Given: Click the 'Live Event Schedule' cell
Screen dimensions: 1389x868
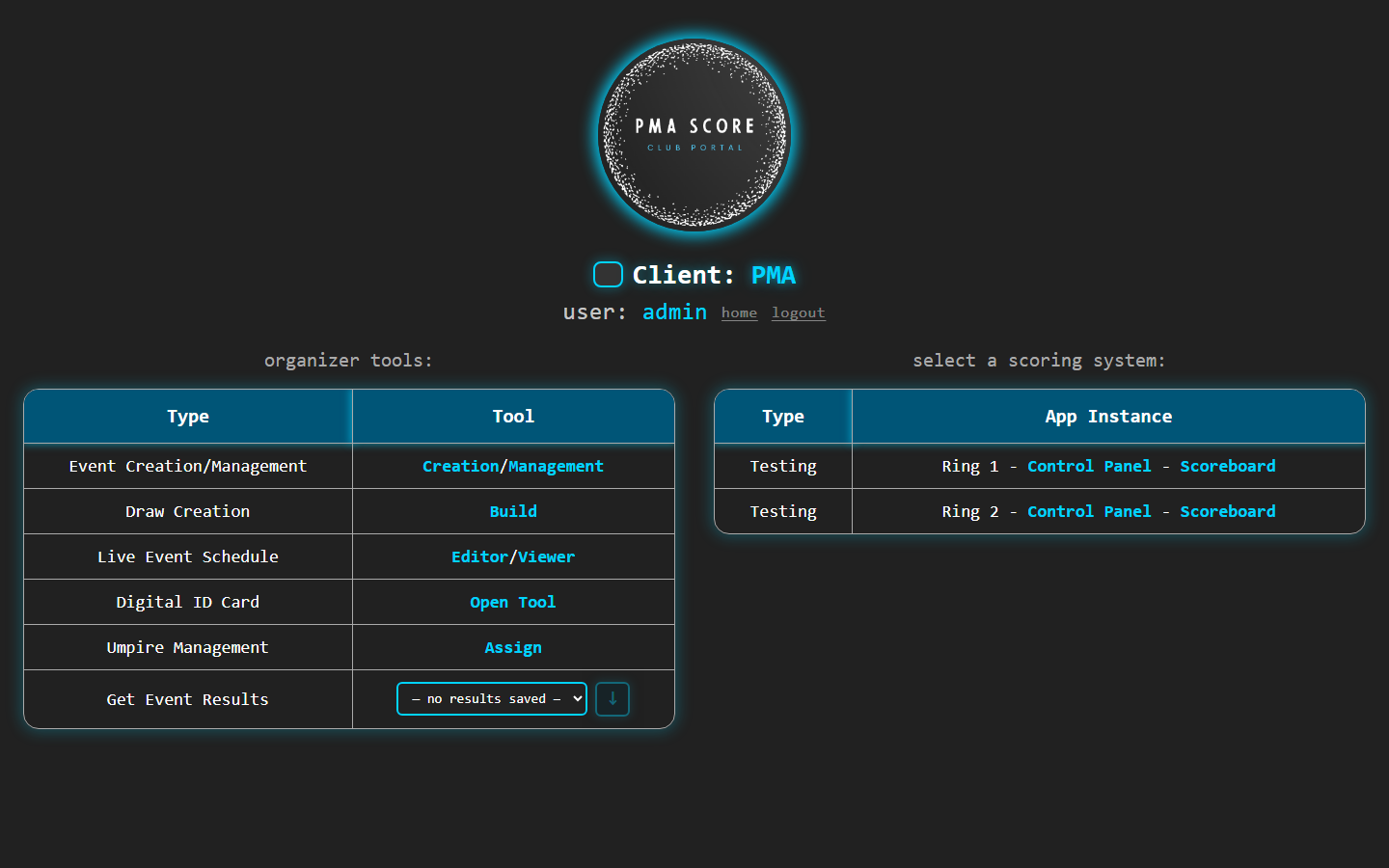Looking at the screenshot, I should 188,557.
